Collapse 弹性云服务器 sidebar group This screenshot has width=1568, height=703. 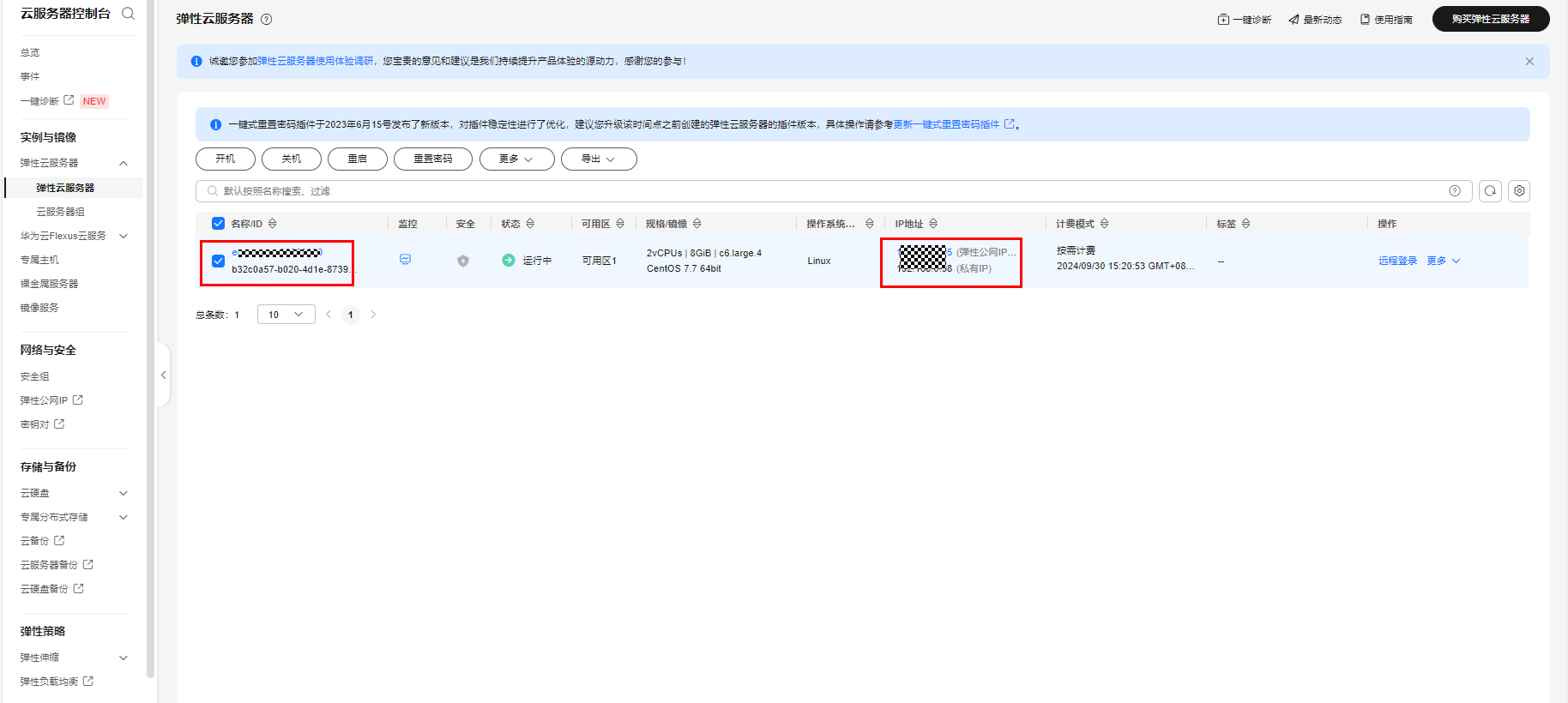point(124,163)
